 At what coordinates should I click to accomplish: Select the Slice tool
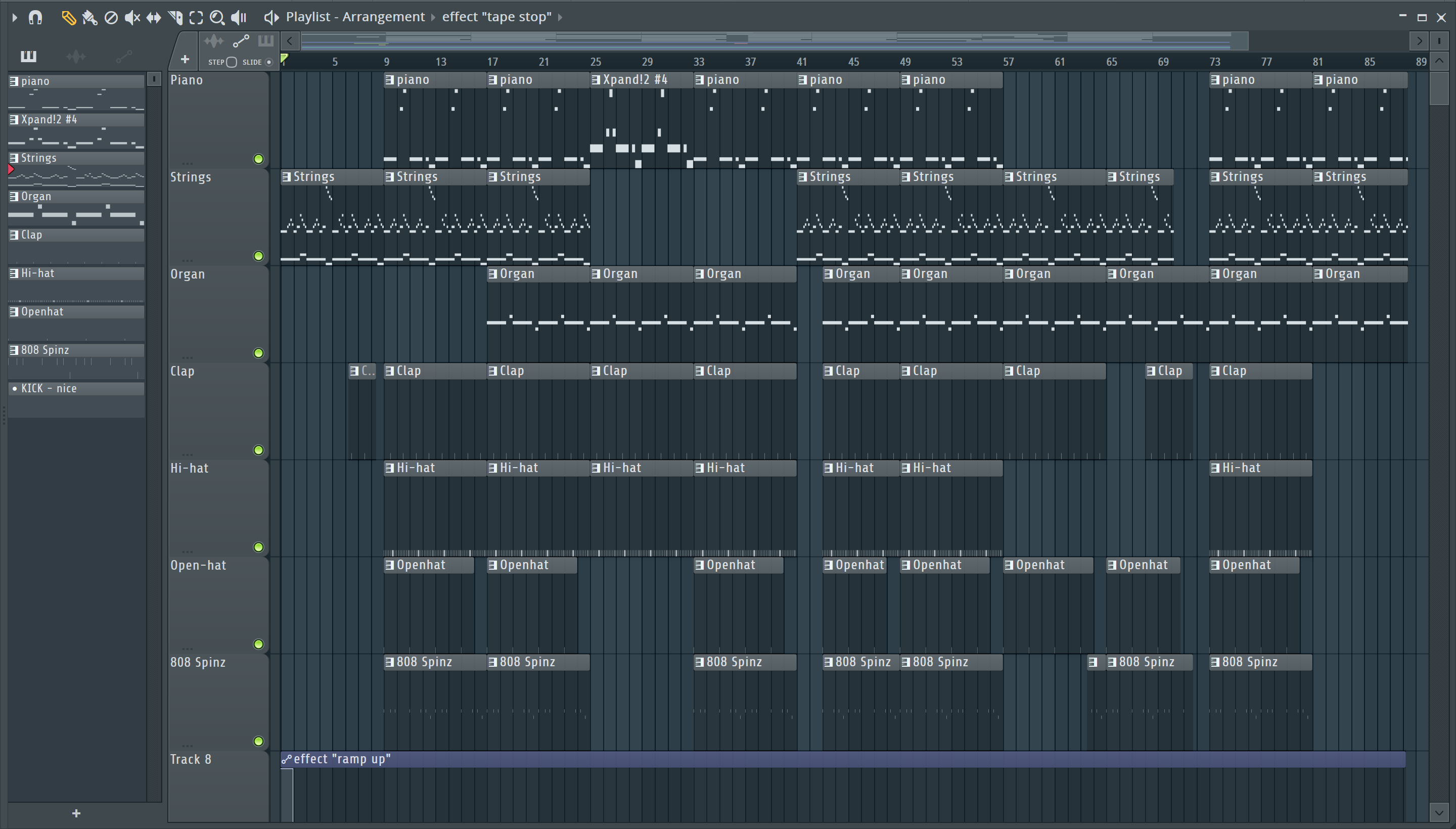175,18
